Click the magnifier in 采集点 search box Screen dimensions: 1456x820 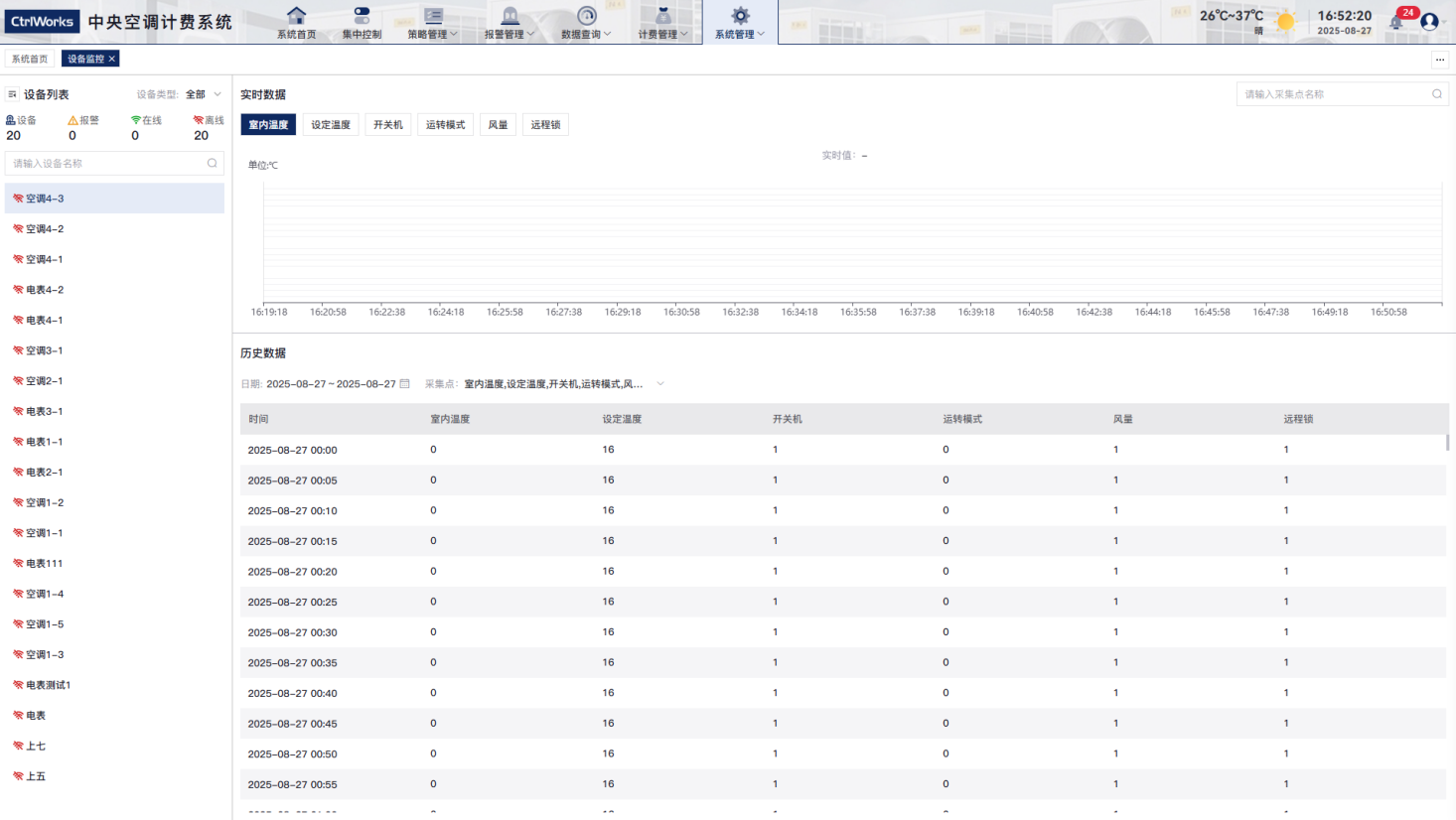tap(1436, 94)
